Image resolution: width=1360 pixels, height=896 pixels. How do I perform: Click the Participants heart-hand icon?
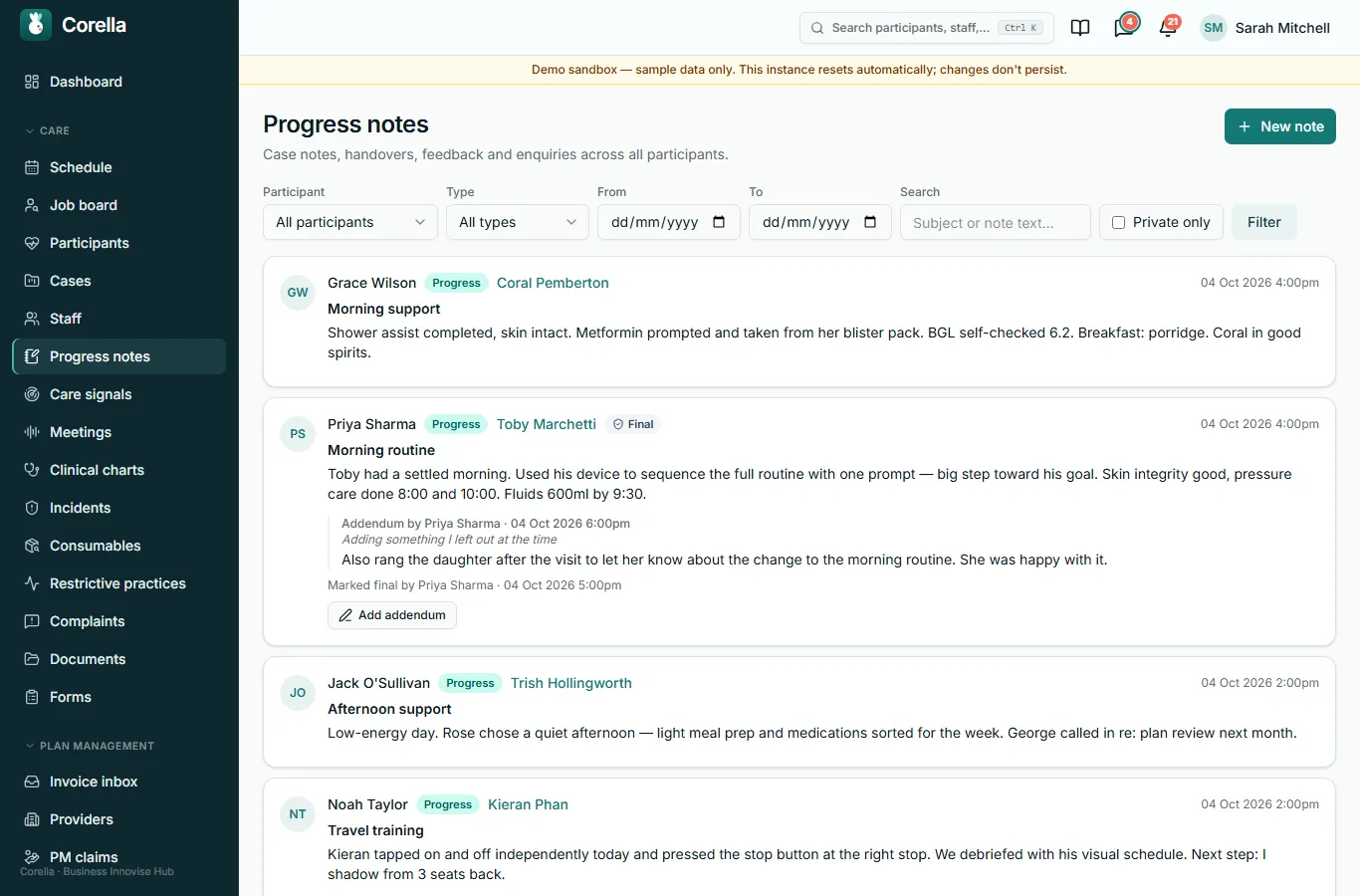pos(32,243)
